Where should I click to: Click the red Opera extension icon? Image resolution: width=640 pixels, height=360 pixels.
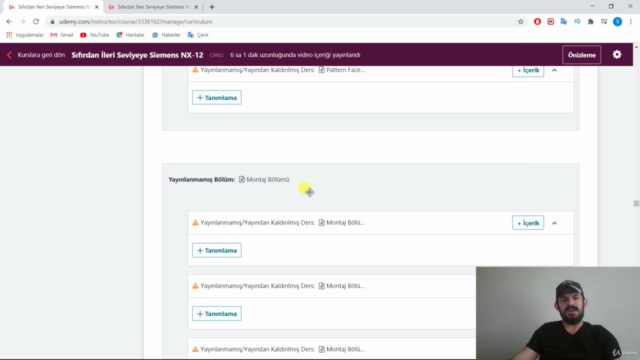click(537, 22)
